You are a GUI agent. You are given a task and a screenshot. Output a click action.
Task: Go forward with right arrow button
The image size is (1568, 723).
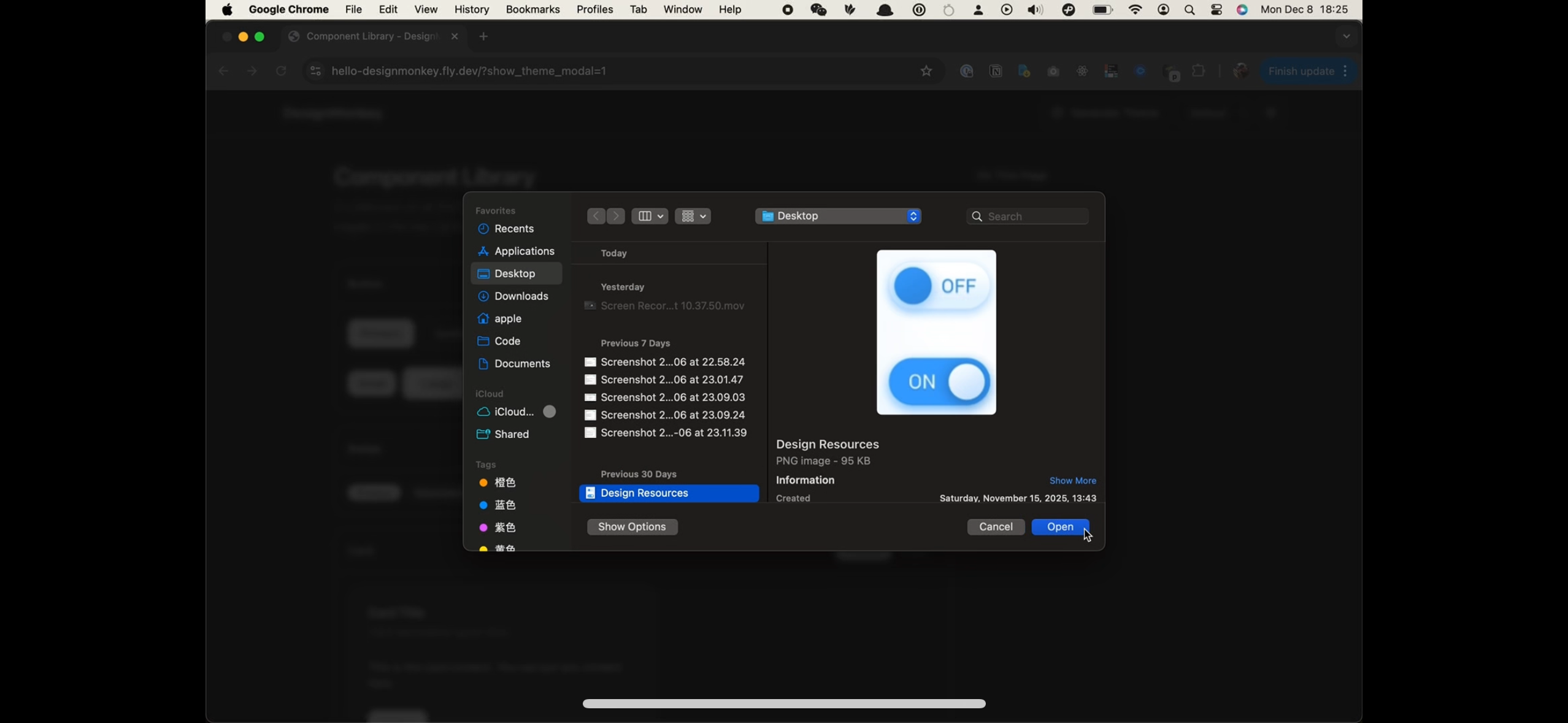click(x=616, y=216)
